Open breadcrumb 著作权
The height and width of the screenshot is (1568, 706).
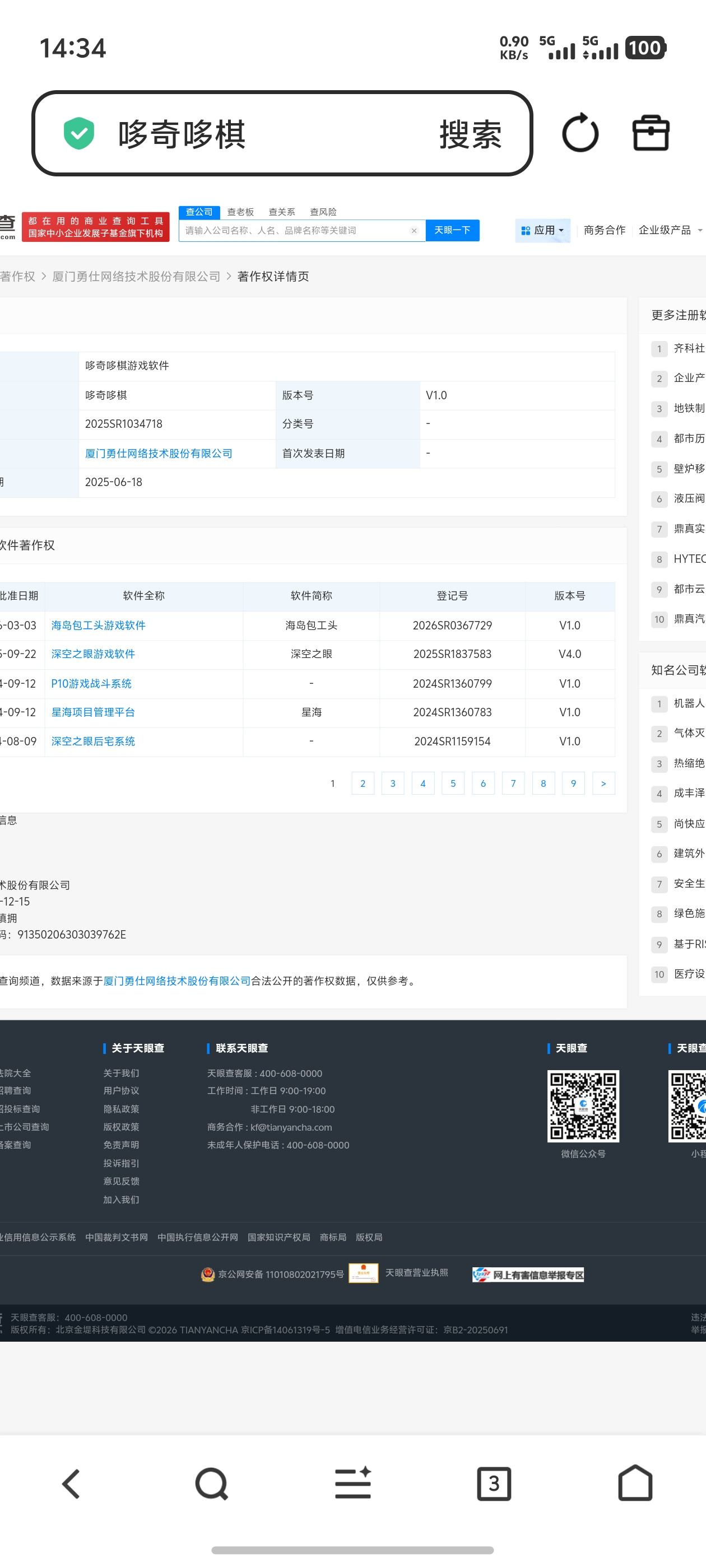click(18, 276)
